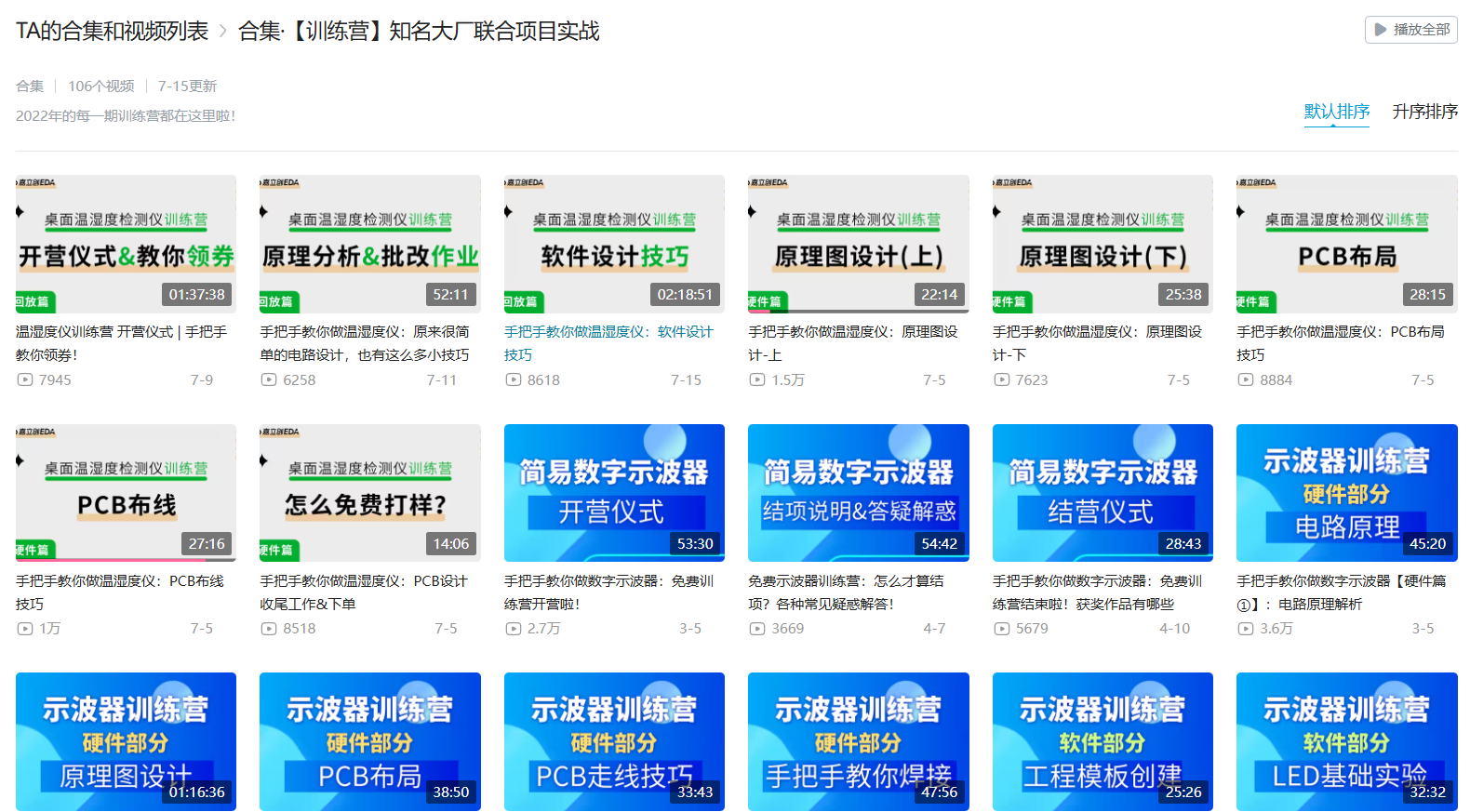Click the play-count icon beside 6258
The width and height of the screenshot is (1470, 812).
[x=269, y=379]
